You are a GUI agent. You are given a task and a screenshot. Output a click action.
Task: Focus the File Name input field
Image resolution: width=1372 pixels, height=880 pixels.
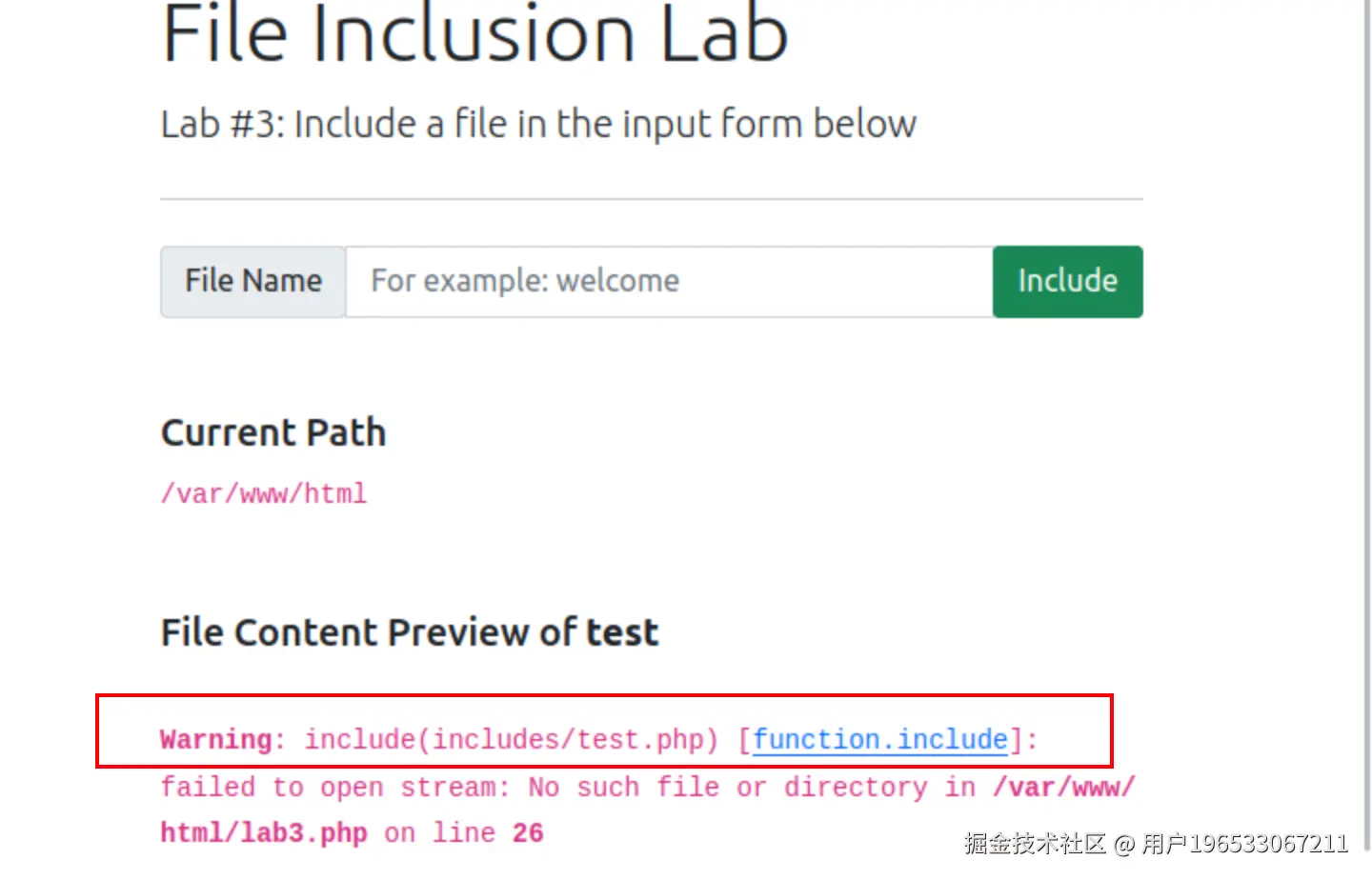(667, 281)
